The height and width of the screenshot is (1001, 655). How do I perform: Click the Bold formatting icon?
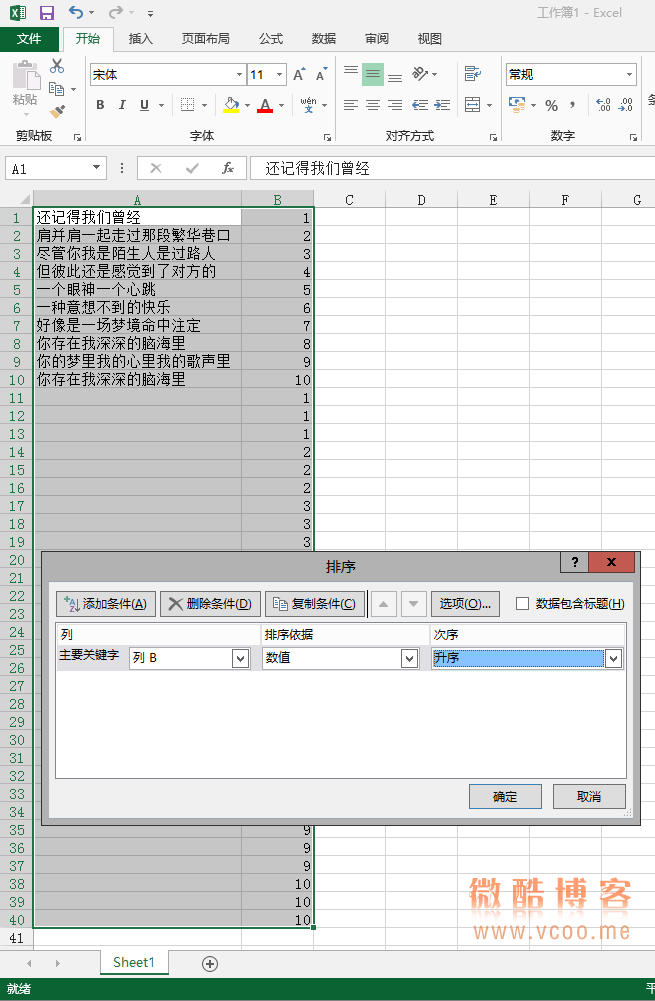(100, 105)
